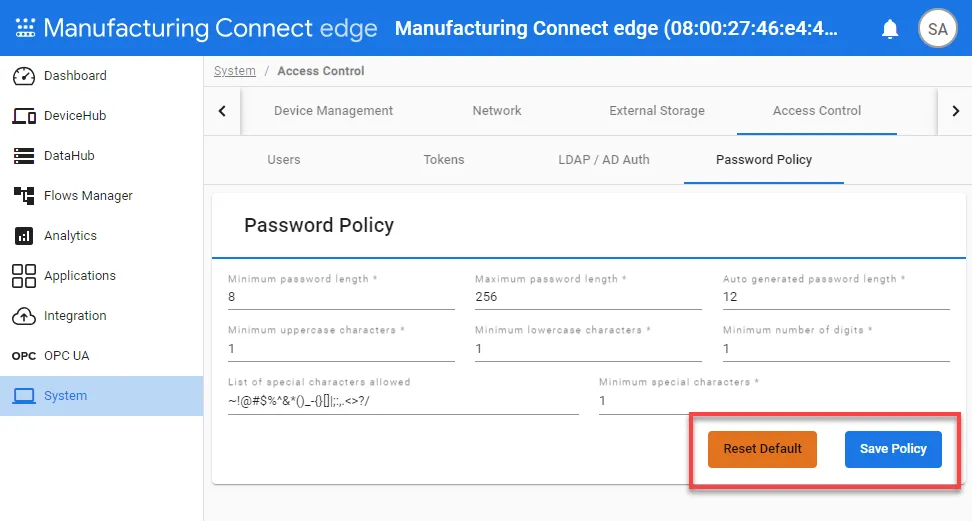Open OPC UA from the sidebar

pyautogui.click(x=101, y=356)
